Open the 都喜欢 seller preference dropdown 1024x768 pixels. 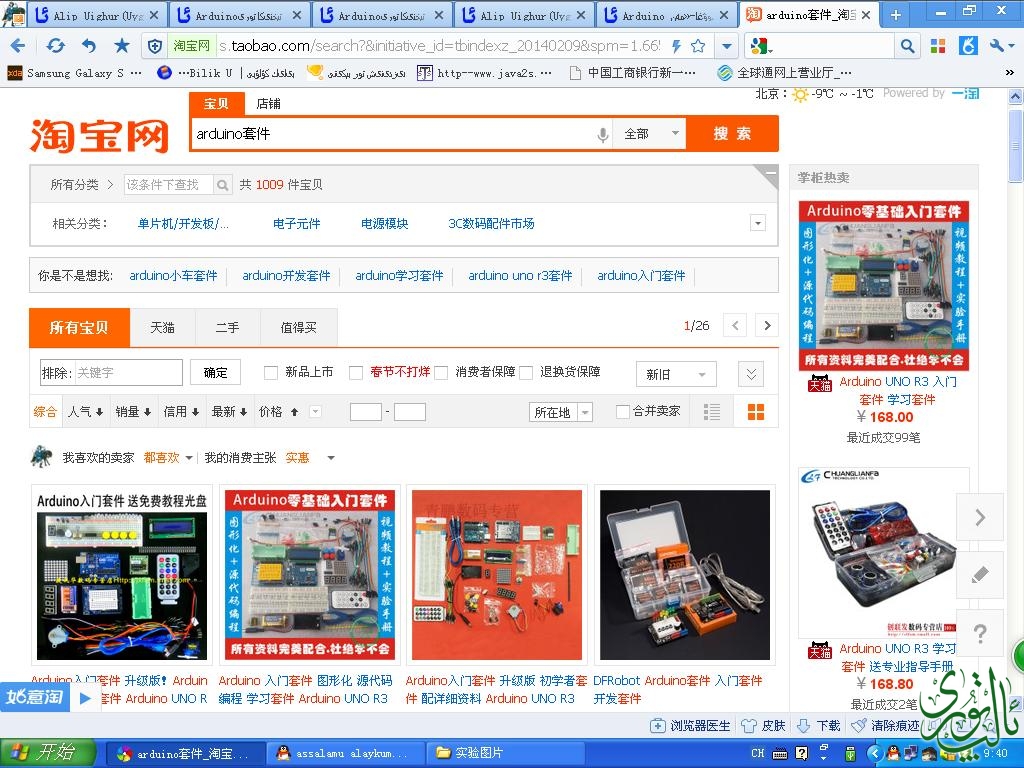coord(168,458)
